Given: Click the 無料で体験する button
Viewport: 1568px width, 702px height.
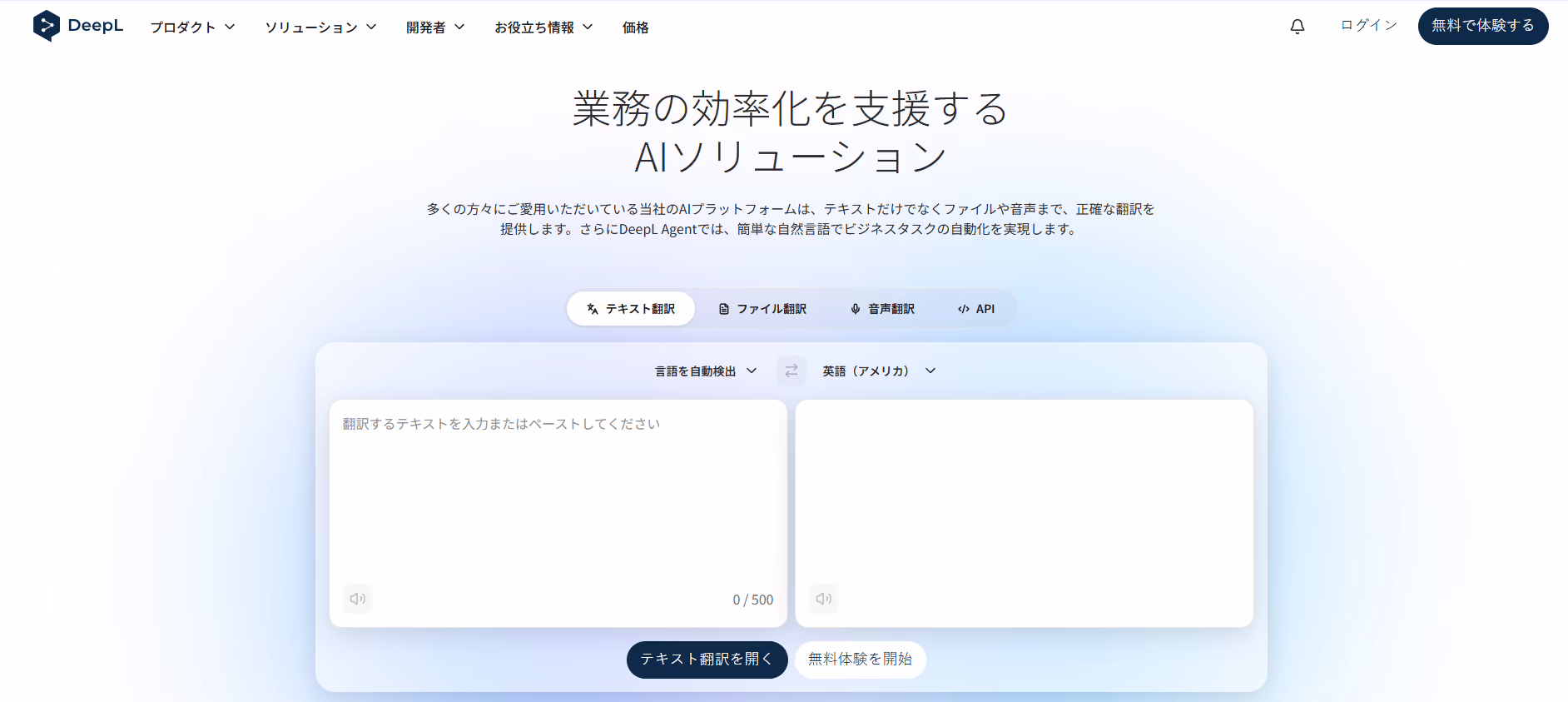Looking at the screenshot, I should coord(1483,26).
